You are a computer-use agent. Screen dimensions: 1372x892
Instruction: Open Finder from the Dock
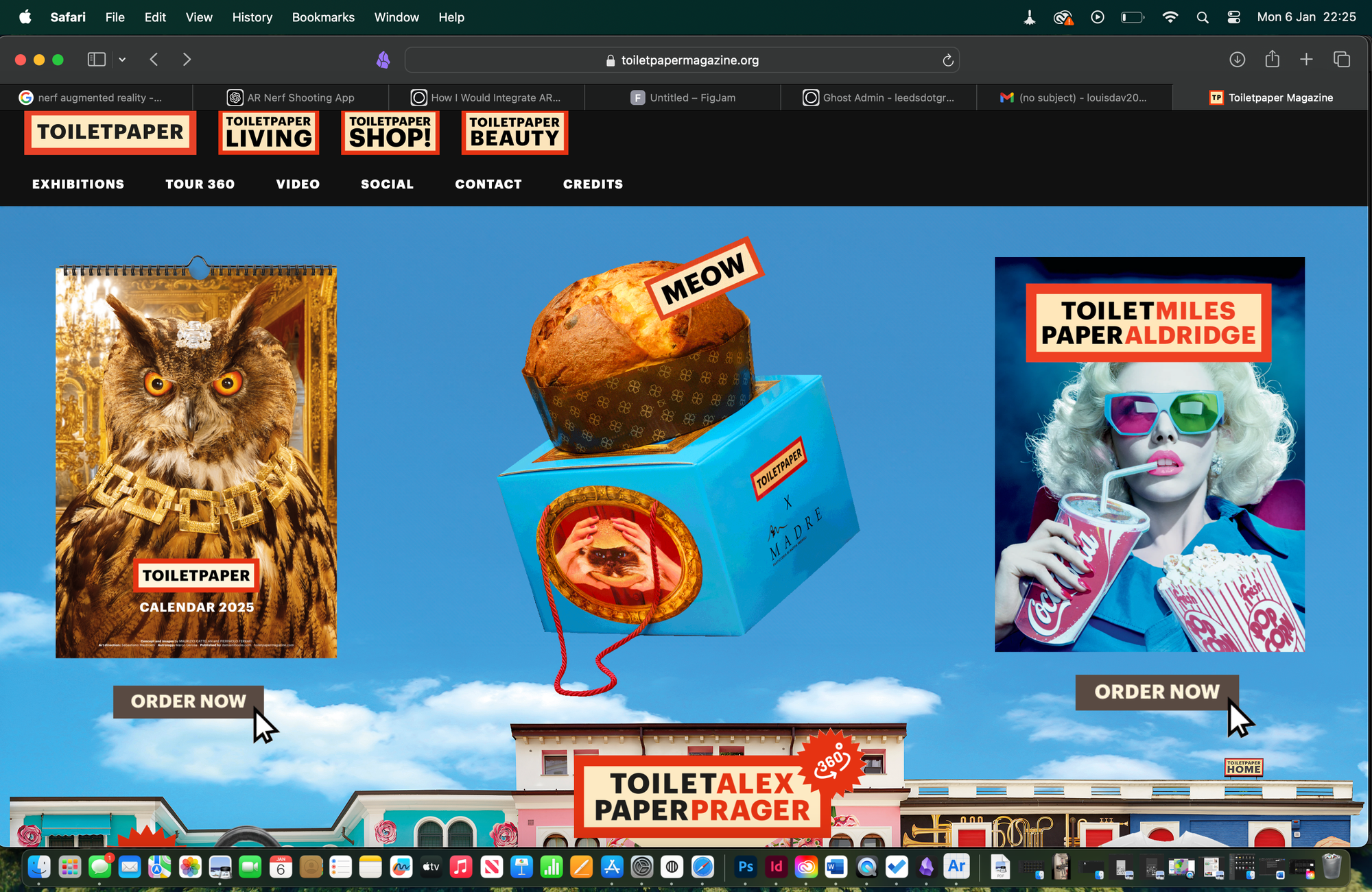pyautogui.click(x=39, y=867)
